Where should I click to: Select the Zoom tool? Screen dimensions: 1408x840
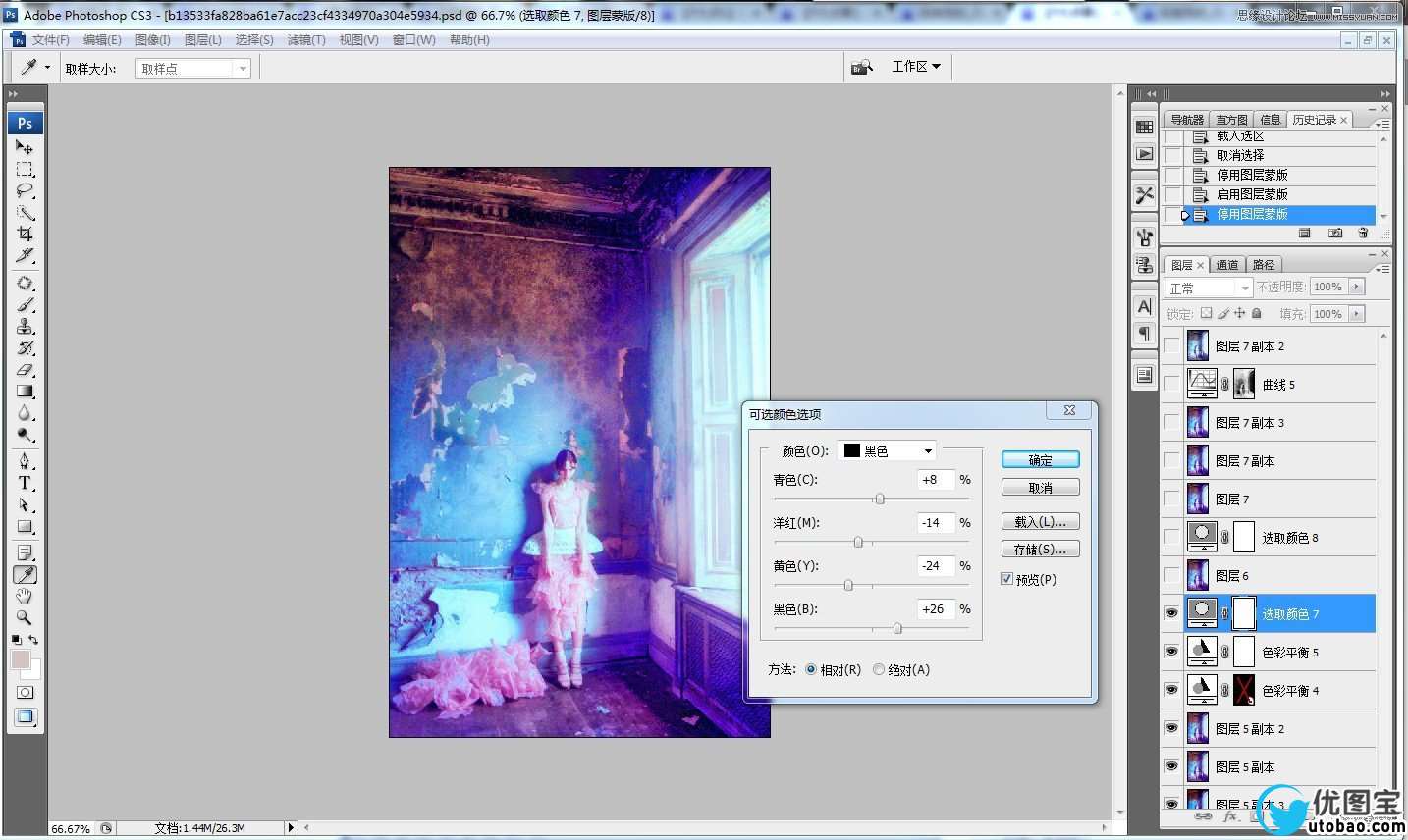tap(25, 618)
